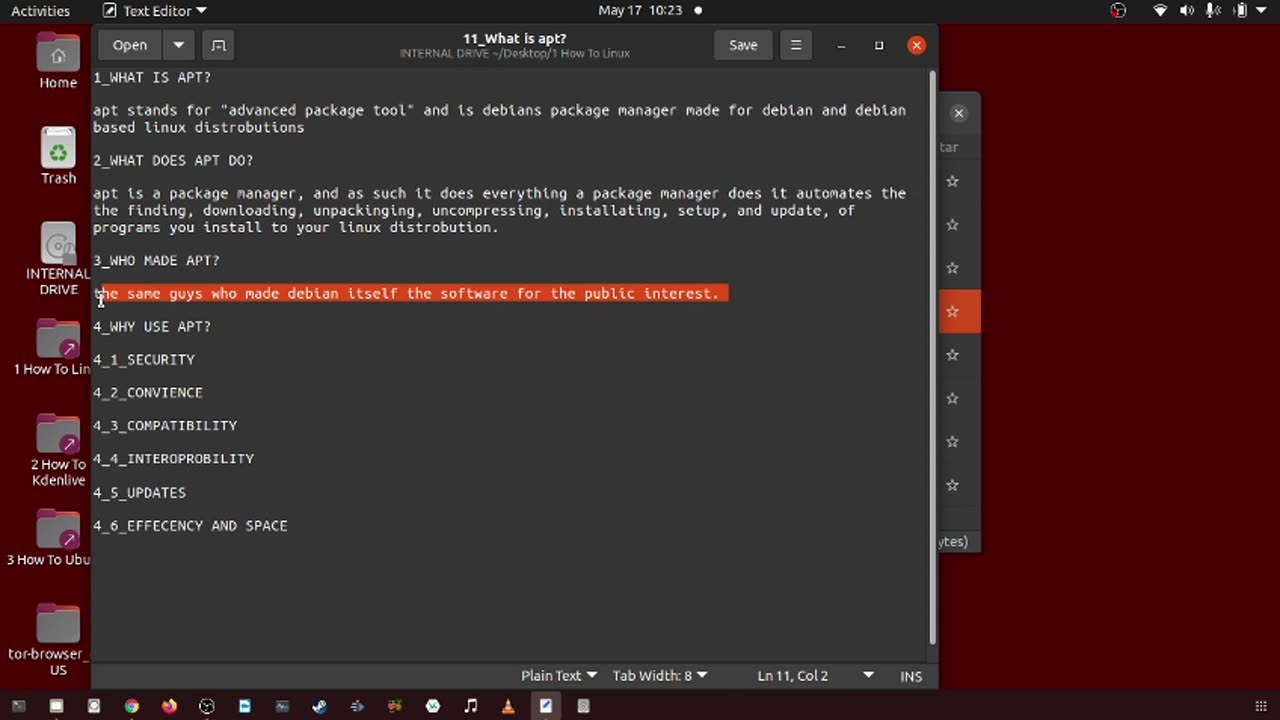
Task: Click the Text Editor vertical scrollbar
Action: point(933,355)
